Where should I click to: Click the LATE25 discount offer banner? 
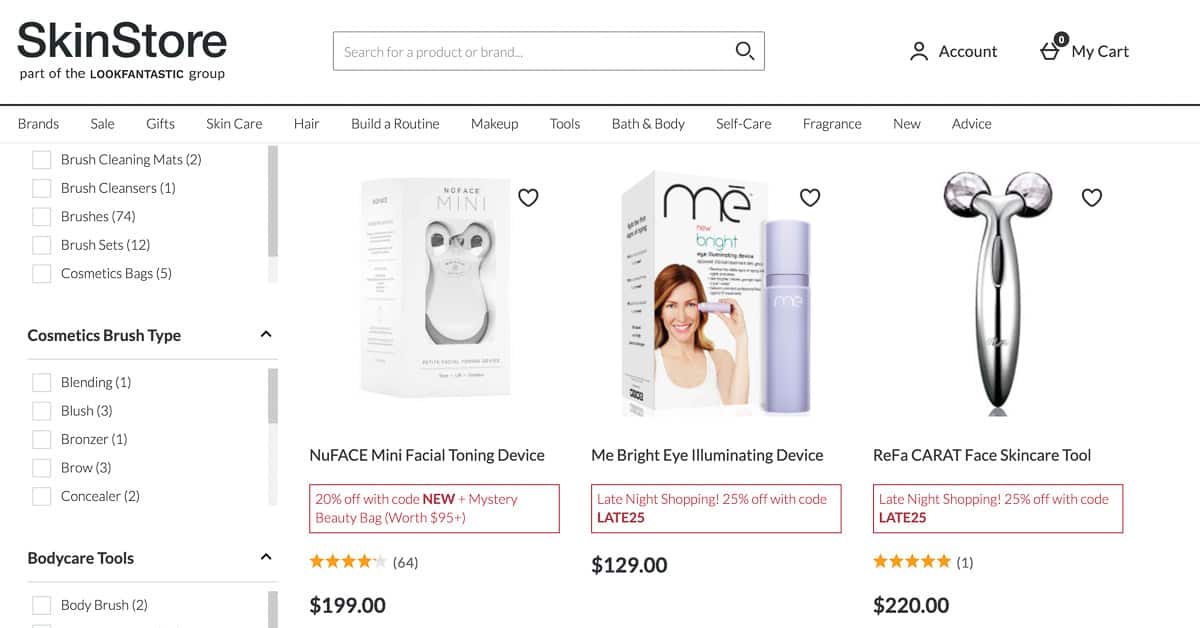(x=716, y=508)
